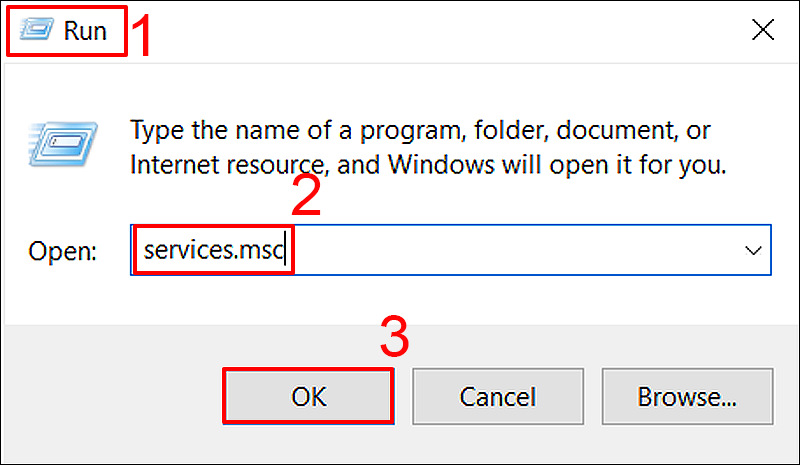Click the red number 3 annotation
Viewport: 800px width, 465px height.
pos(396,338)
